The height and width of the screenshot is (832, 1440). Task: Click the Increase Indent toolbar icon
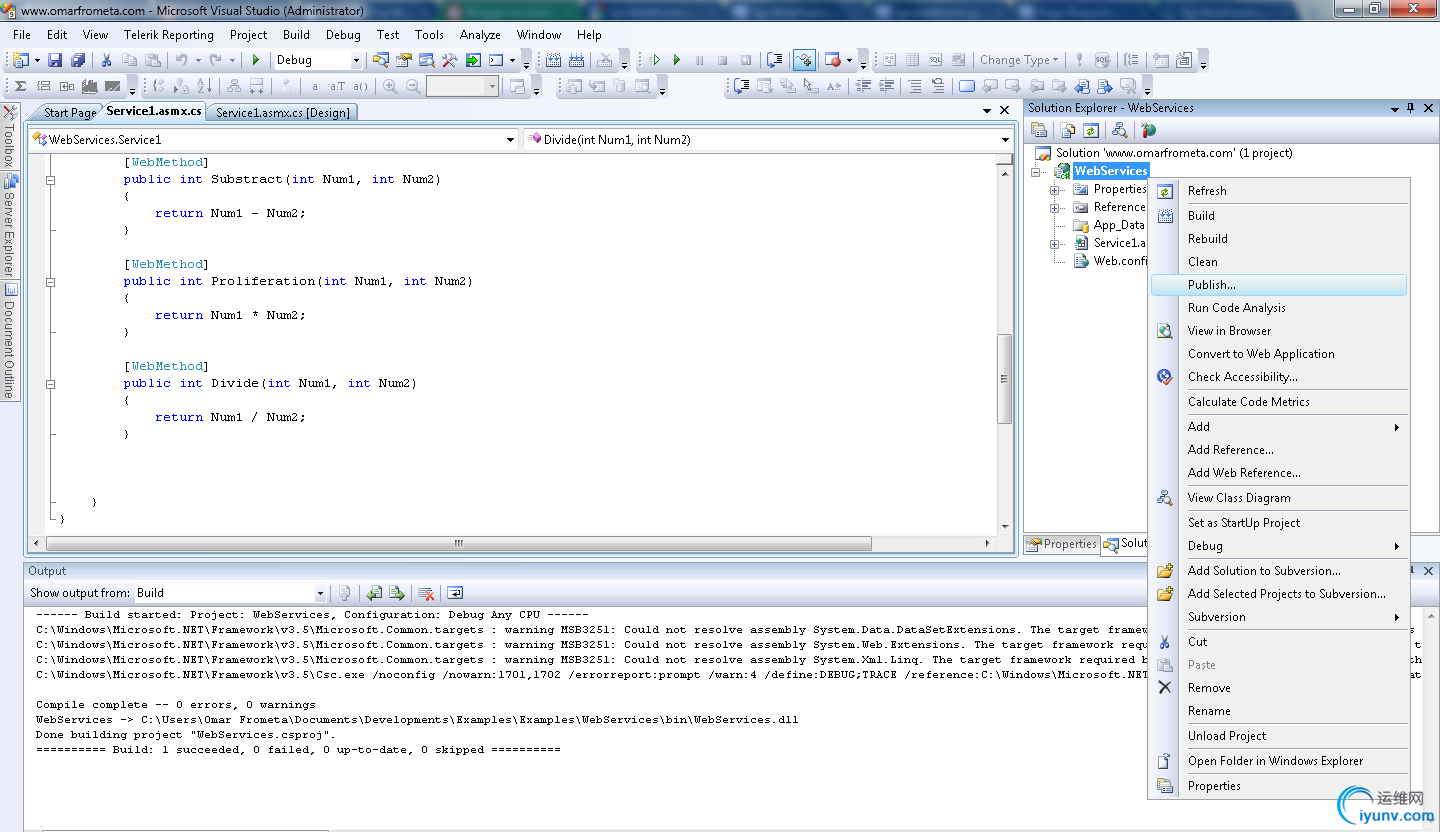[x=885, y=86]
